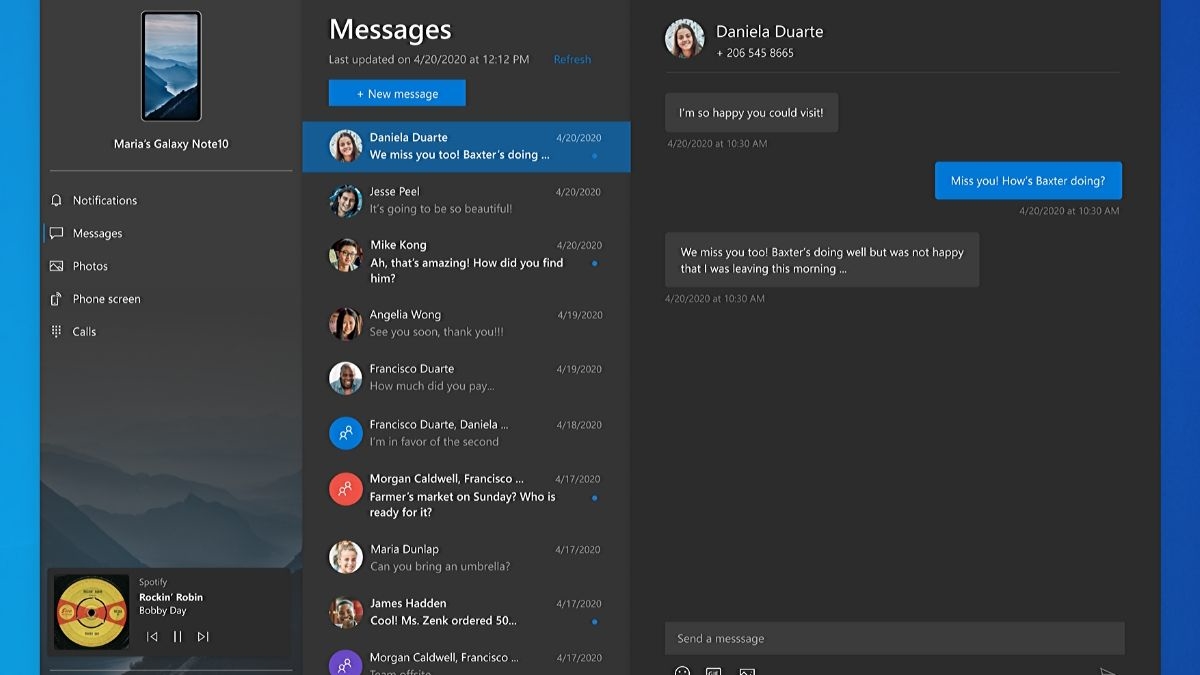This screenshot has height=675, width=1200.
Task: Click the blue group chat avatar icon
Action: pos(345,433)
